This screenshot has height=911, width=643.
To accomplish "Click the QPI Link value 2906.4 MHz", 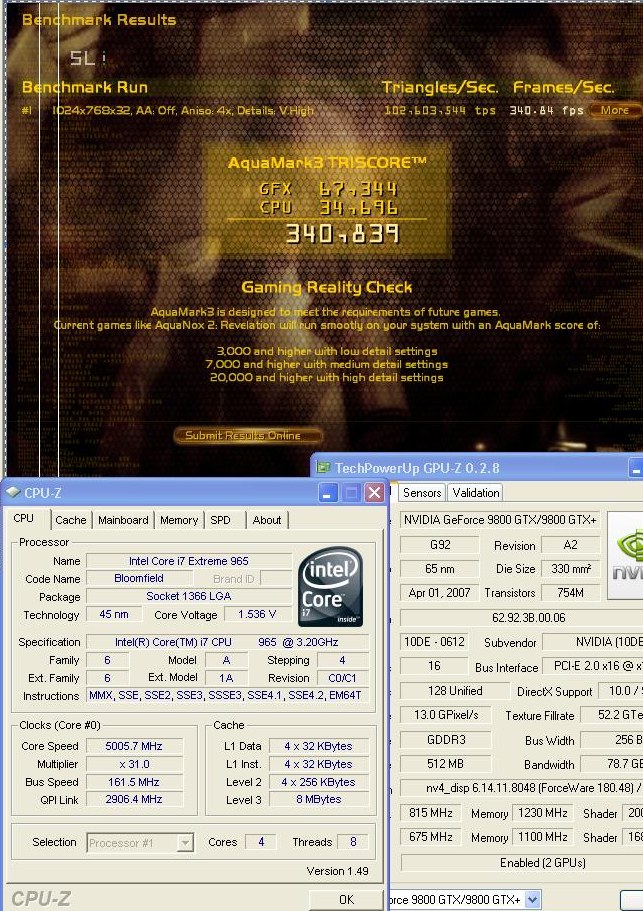I will click(x=134, y=799).
